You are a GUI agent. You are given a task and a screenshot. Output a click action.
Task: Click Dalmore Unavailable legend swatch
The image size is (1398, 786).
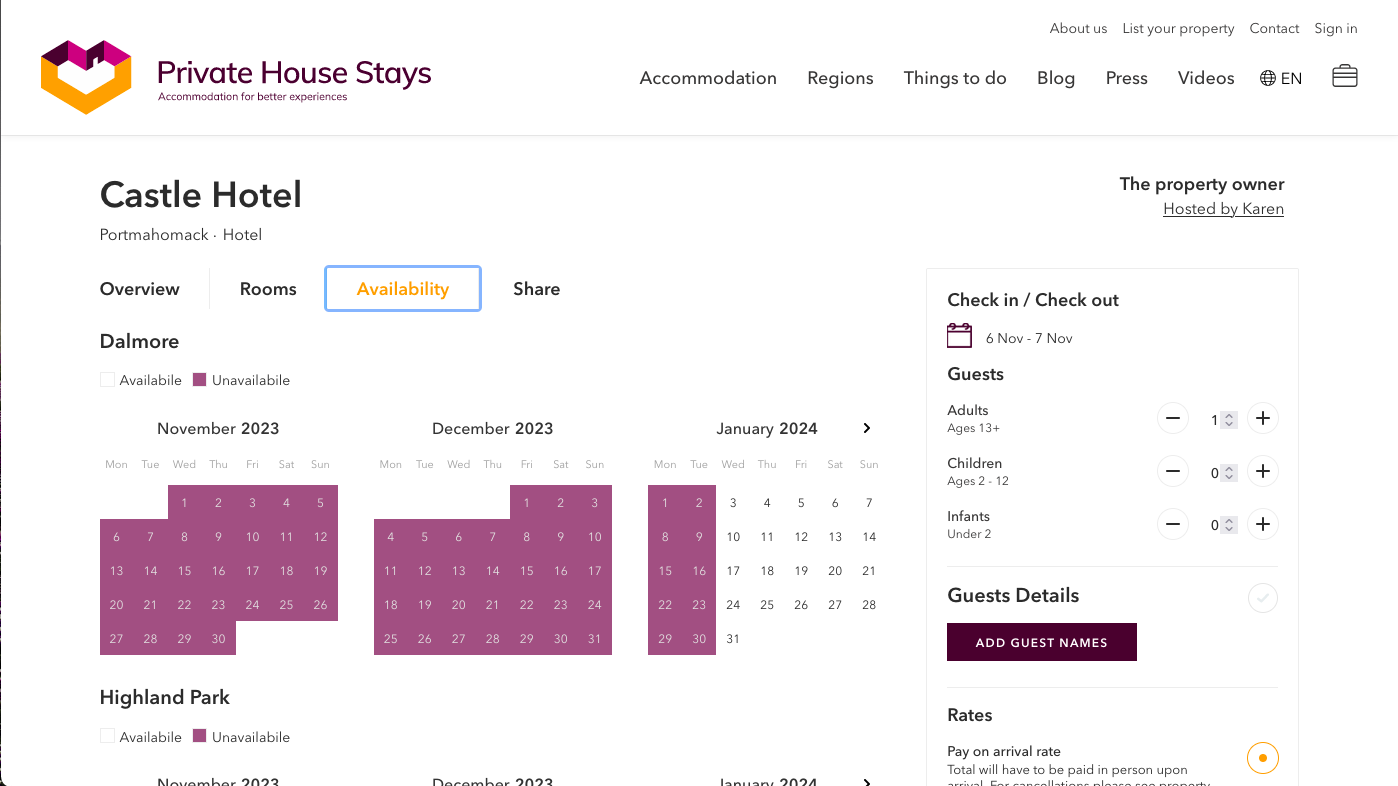199,380
